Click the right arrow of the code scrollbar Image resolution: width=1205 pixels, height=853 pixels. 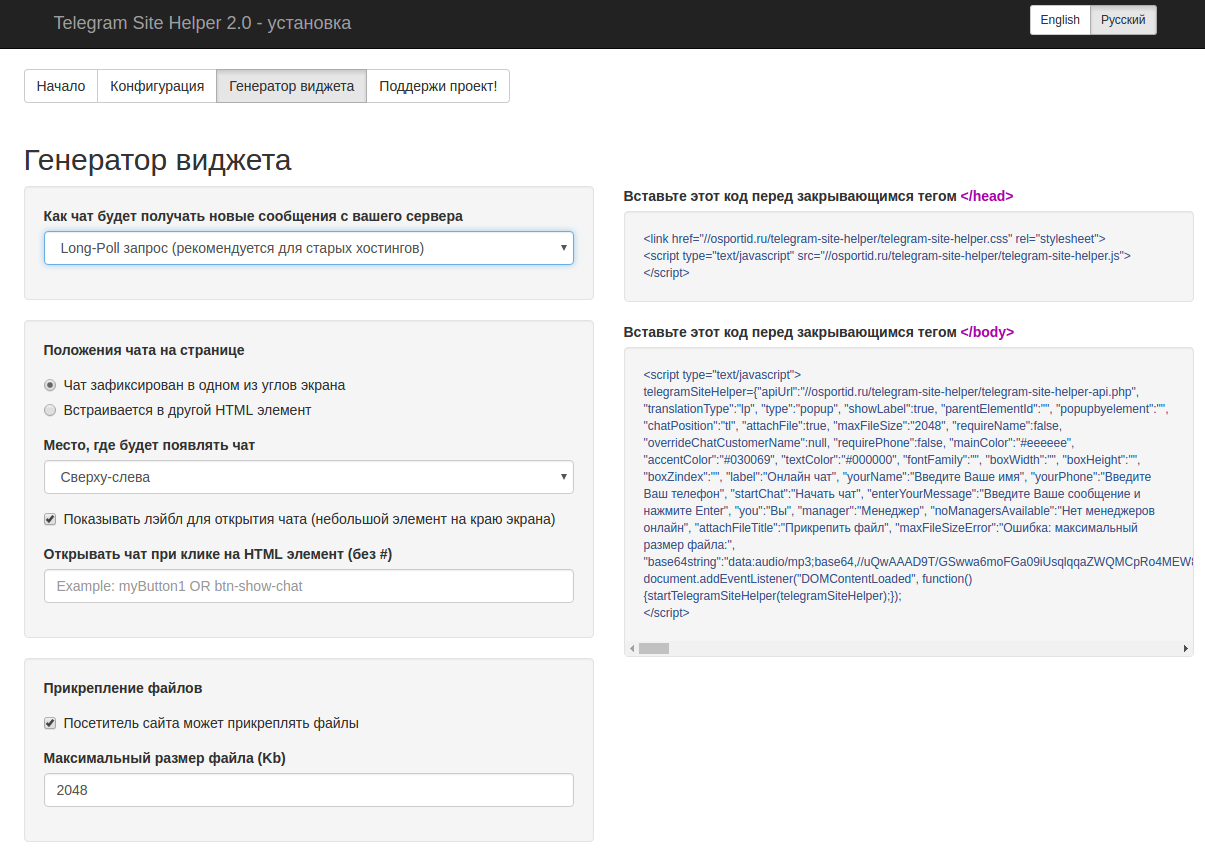pyautogui.click(x=1186, y=648)
